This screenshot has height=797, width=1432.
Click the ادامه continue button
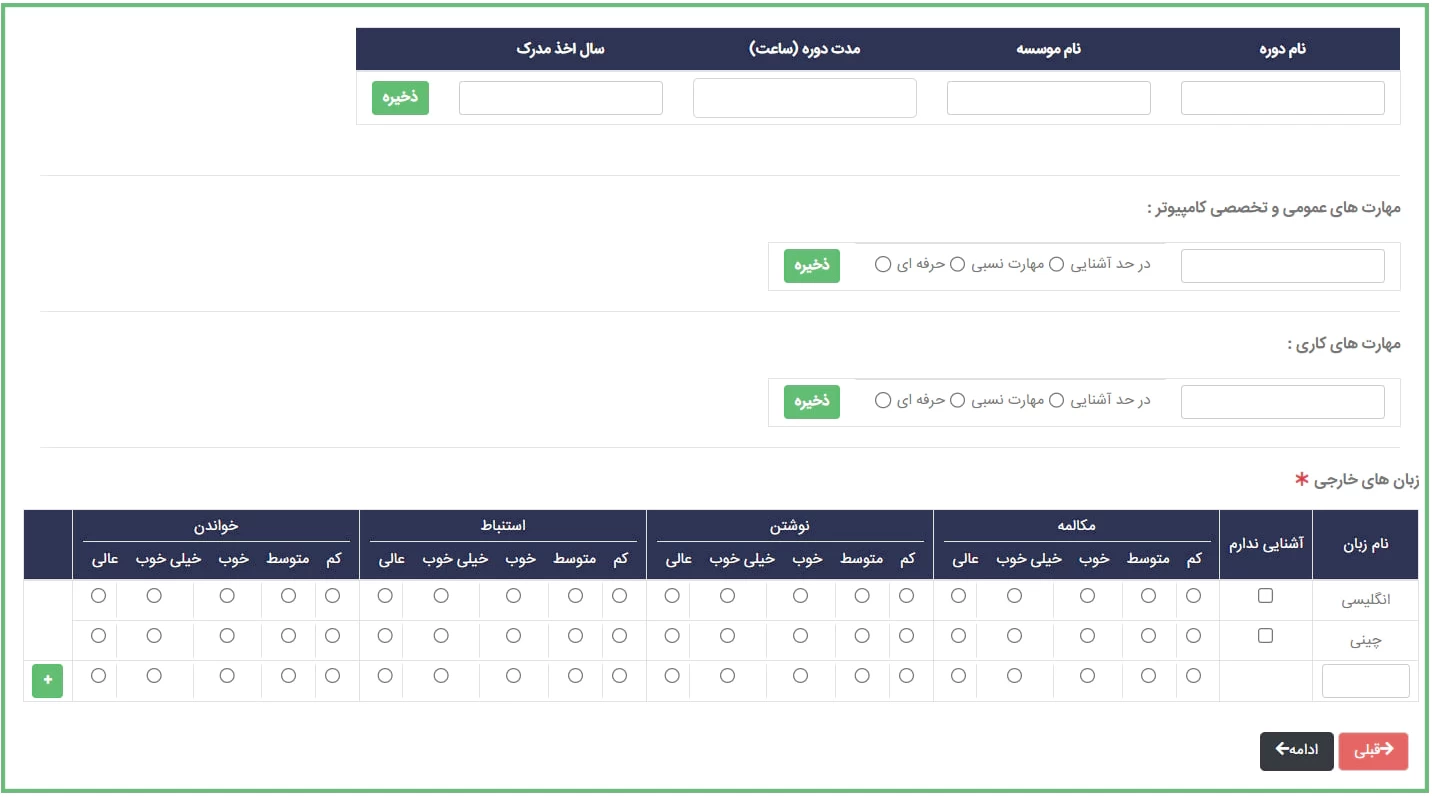1296,751
